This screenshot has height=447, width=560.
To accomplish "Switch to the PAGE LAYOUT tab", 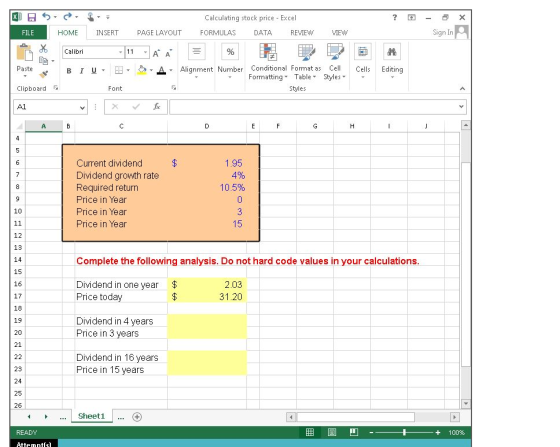I will tap(159, 33).
